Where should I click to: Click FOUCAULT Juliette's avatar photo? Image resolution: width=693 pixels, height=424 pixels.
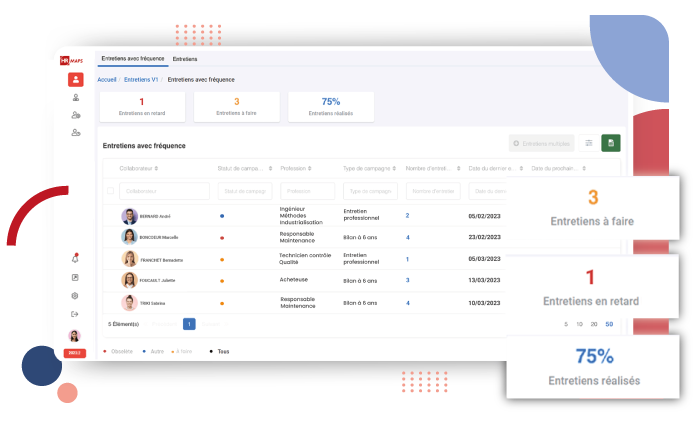[129, 280]
